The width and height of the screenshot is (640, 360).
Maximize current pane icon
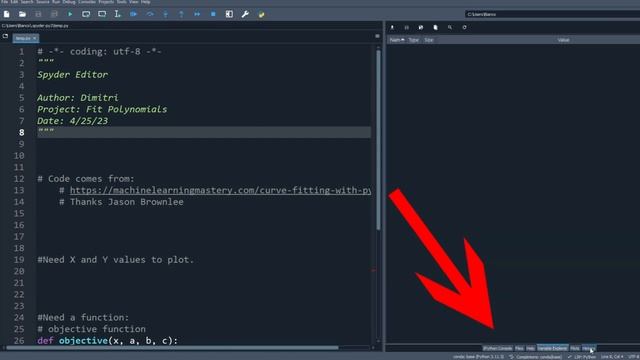click(x=229, y=14)
